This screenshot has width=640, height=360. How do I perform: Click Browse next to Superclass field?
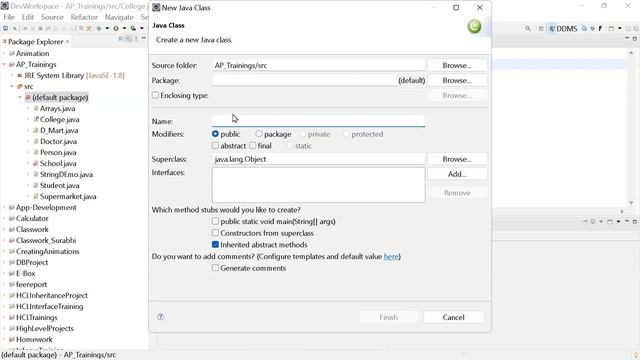coord(457,159)
